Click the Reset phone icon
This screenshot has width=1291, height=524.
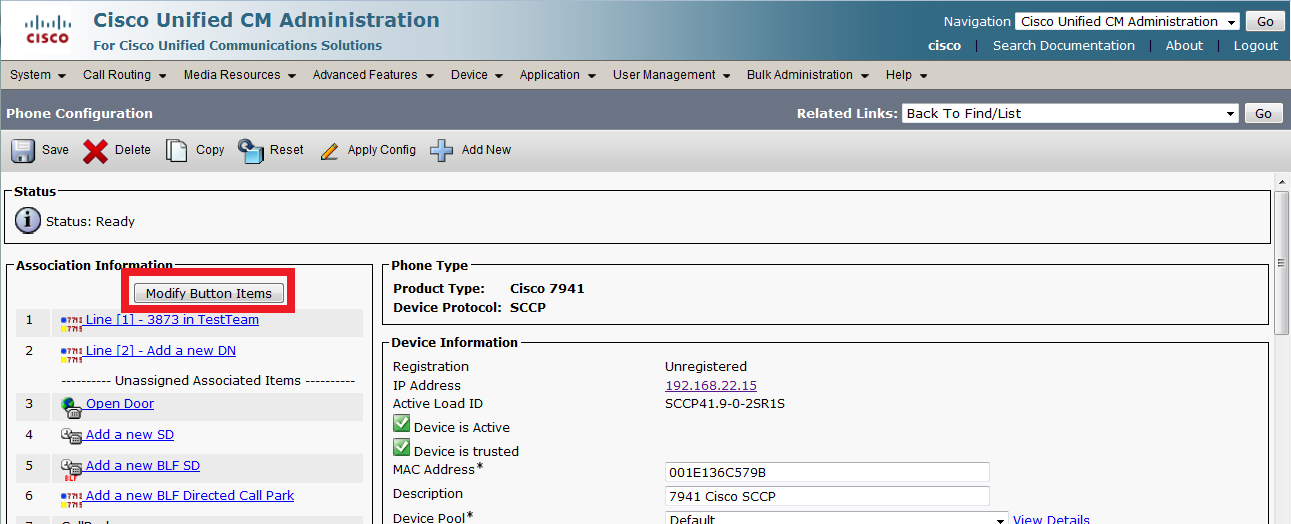250,150
